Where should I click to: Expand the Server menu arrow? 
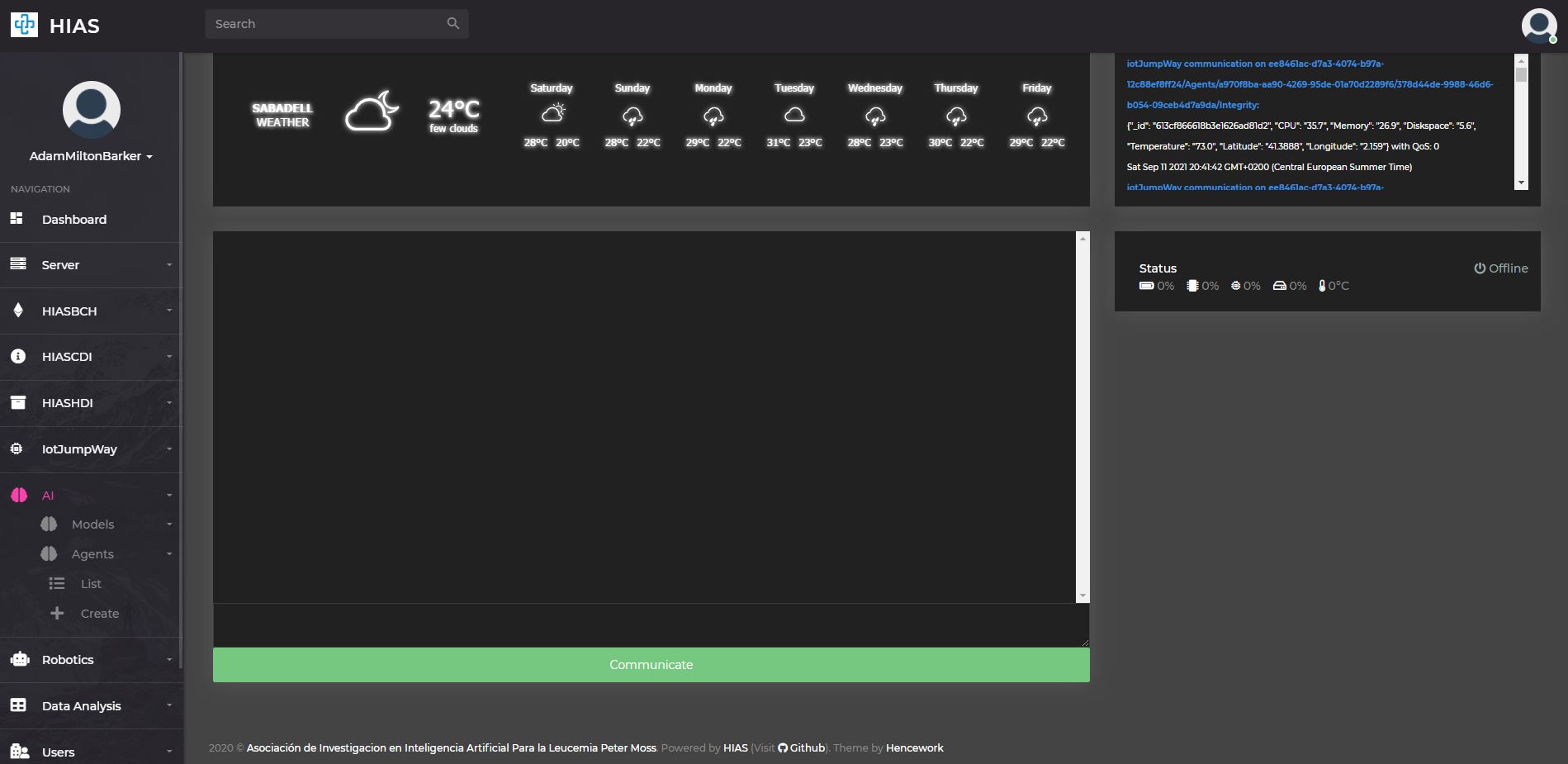[169, 265]
